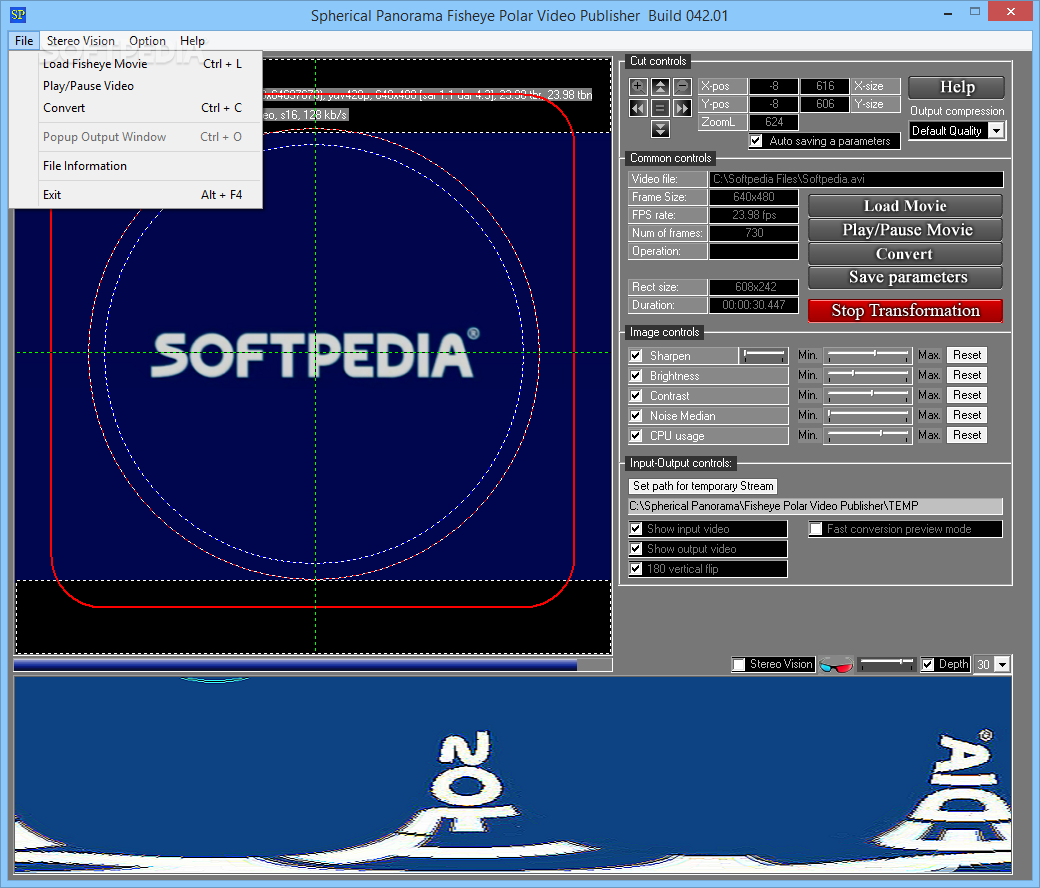Open the Depth value 30 dropdown
Image resolution: width=1040 pixels, height=888 pixels.
(1002, 665)
